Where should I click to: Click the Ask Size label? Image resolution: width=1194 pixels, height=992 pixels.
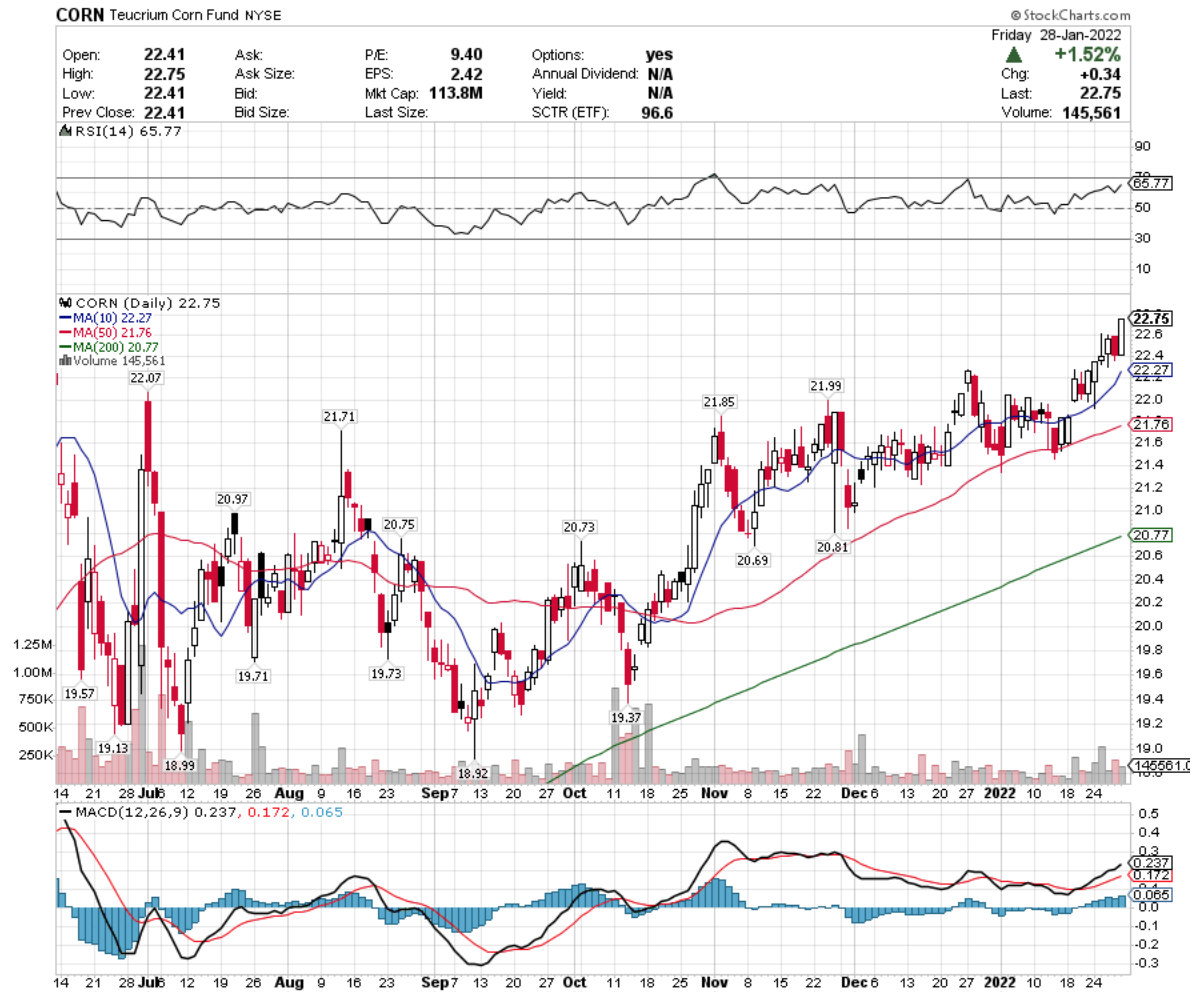264,74
